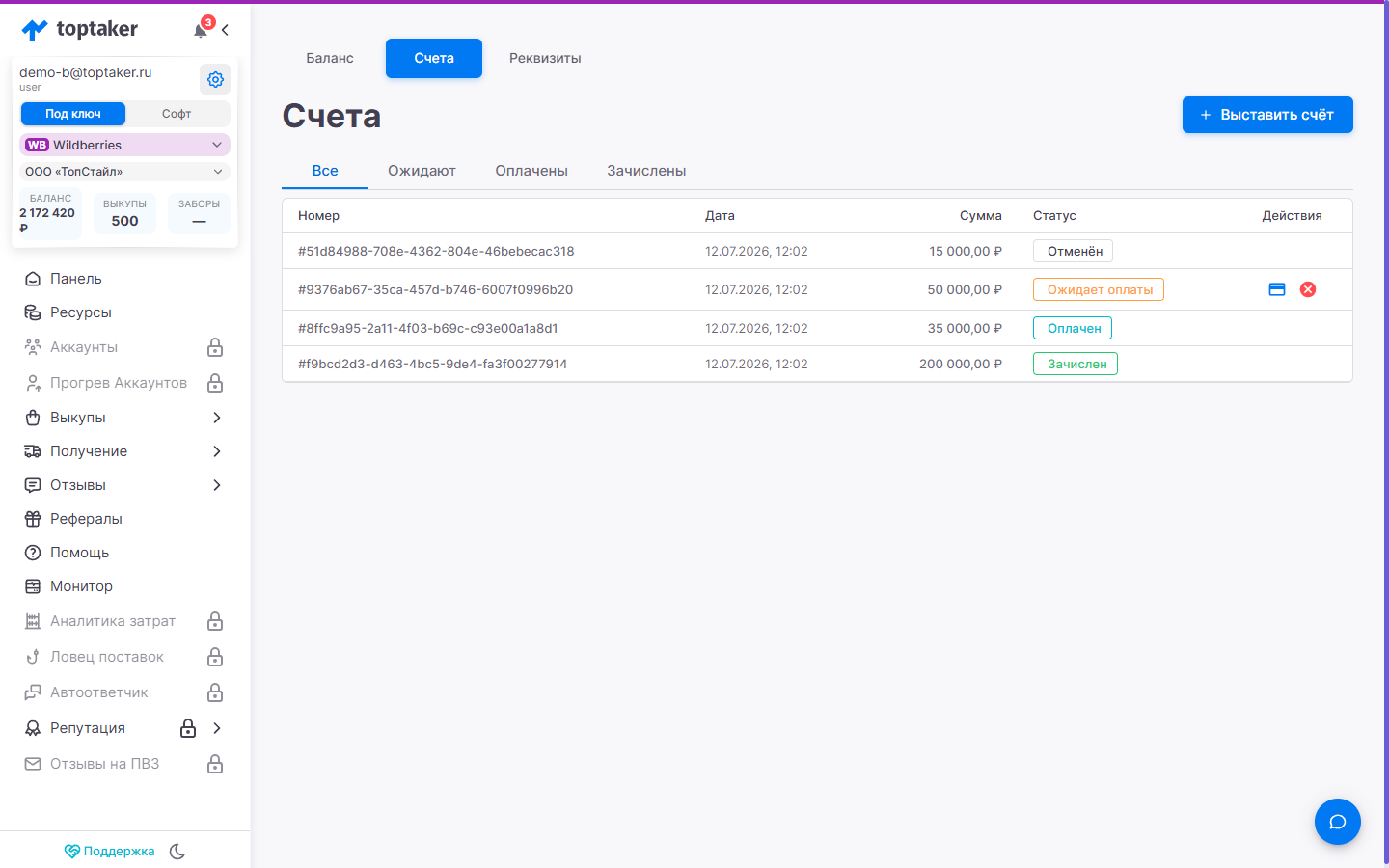Open the Панель menu item
1389x868 pixels.
[x=124, y=279]
